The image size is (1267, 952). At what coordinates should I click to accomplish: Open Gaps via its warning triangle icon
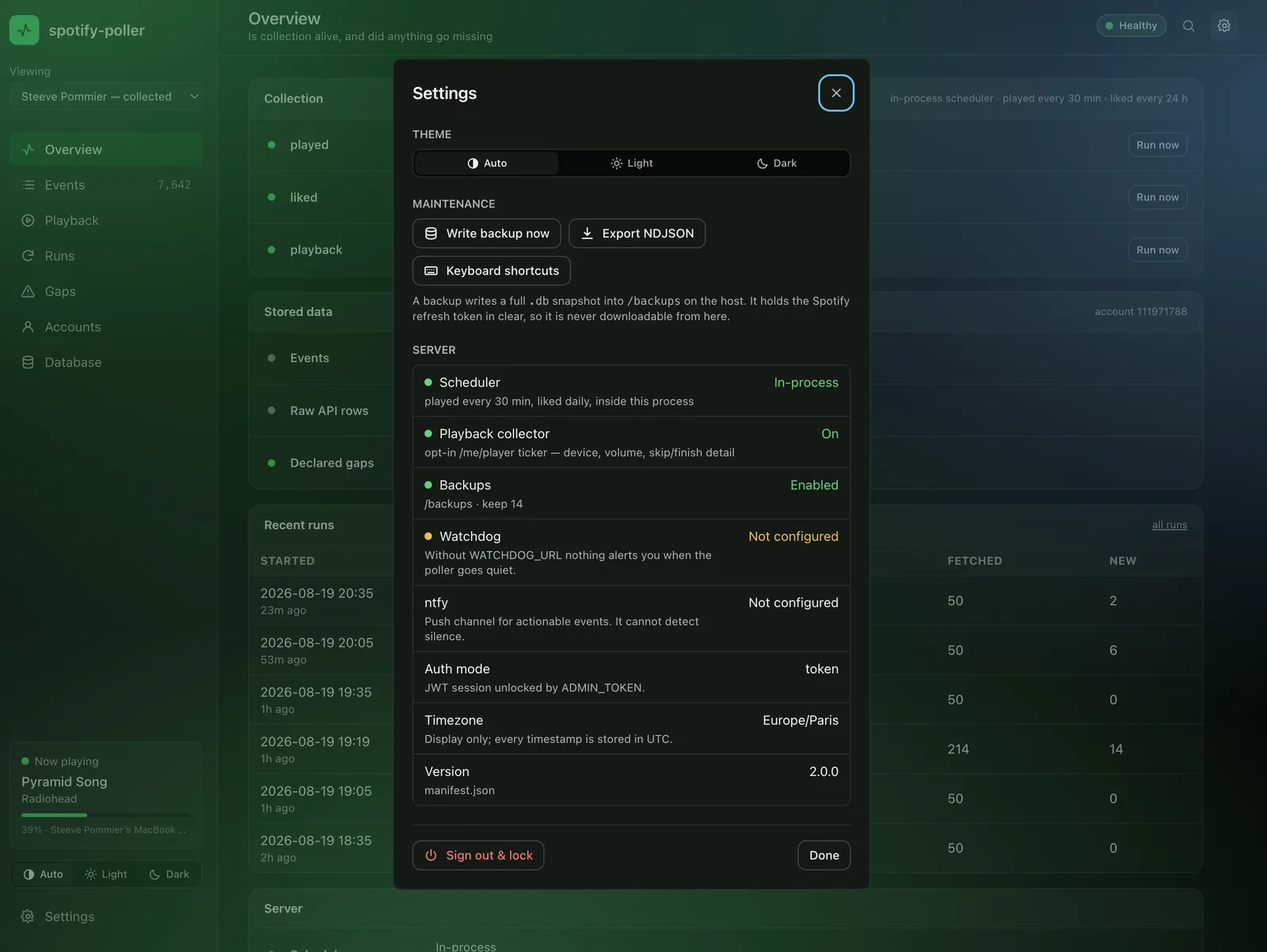click(29, 291)
